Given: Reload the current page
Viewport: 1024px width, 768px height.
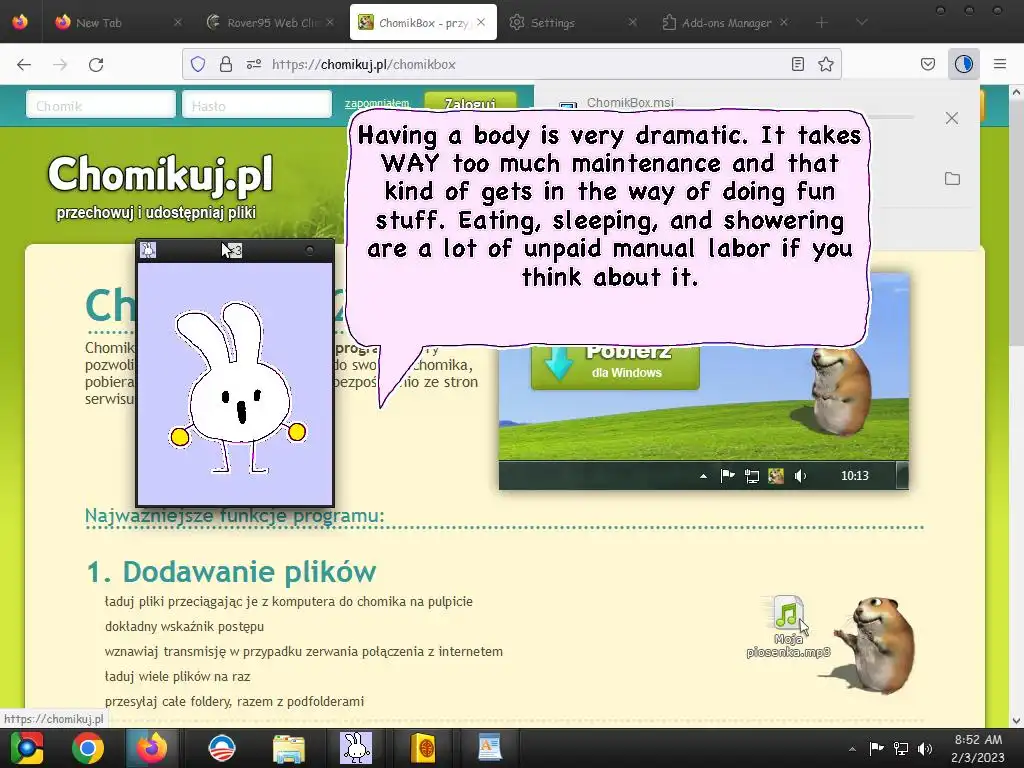Looking at the screenshot, I should click(96, 64).
